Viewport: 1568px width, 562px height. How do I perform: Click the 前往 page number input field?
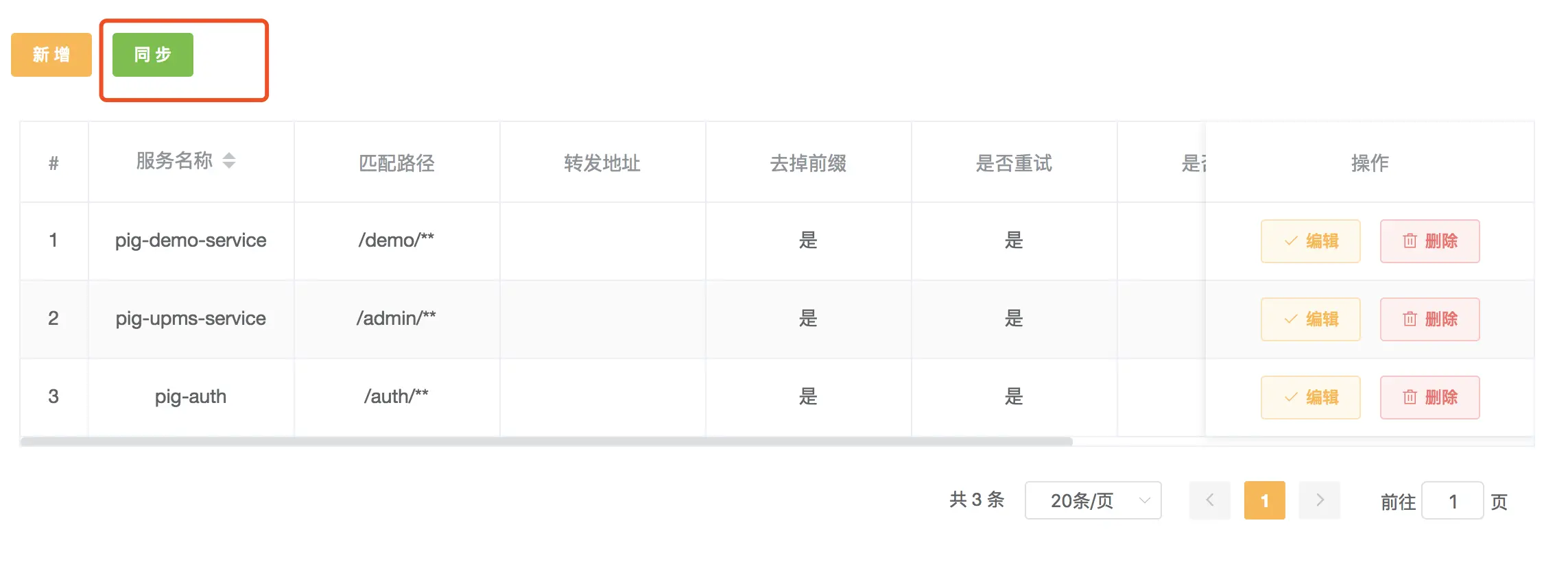1452,501
